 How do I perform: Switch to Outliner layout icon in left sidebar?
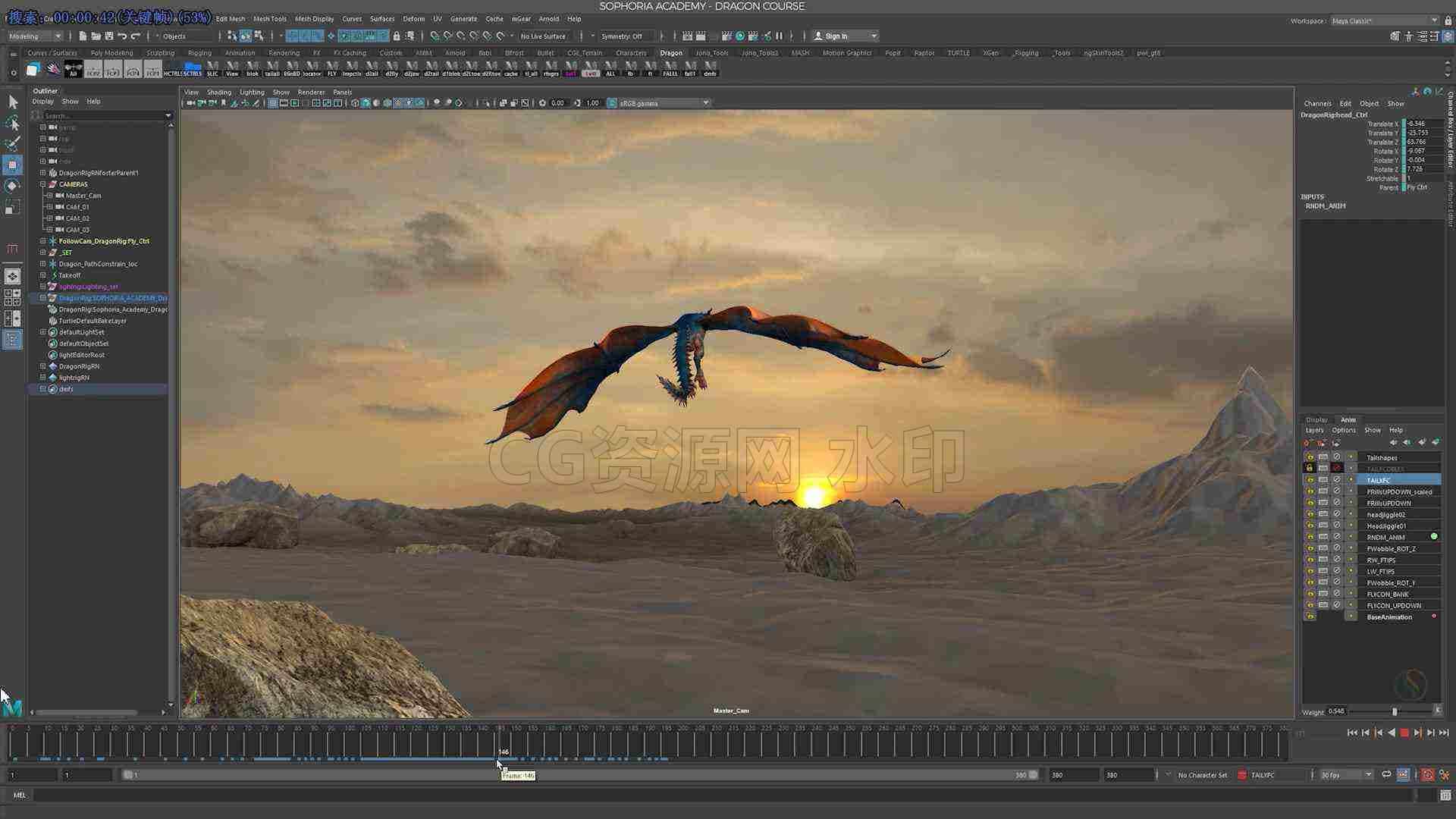(x=13, y=340)
